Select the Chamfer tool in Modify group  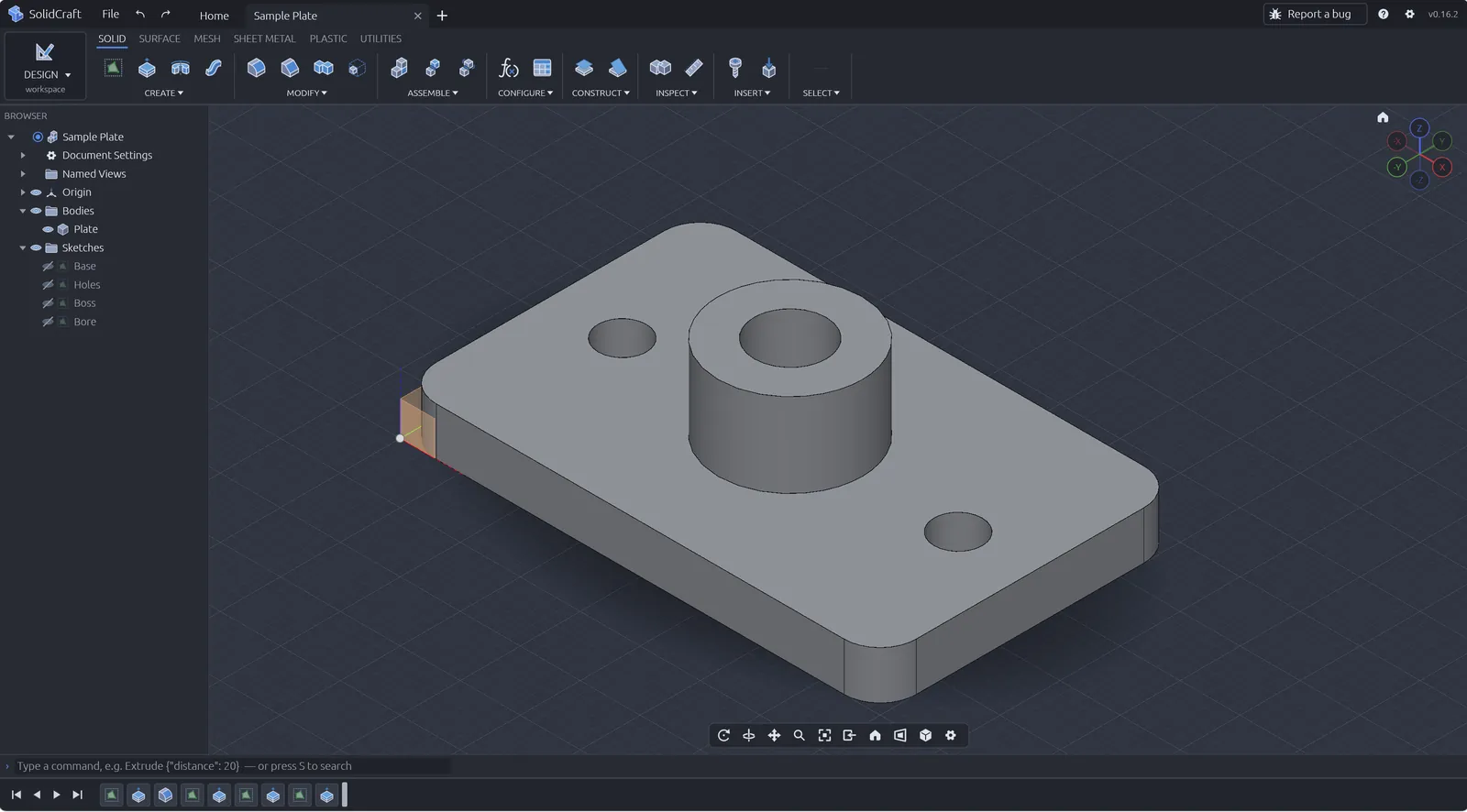290,68
